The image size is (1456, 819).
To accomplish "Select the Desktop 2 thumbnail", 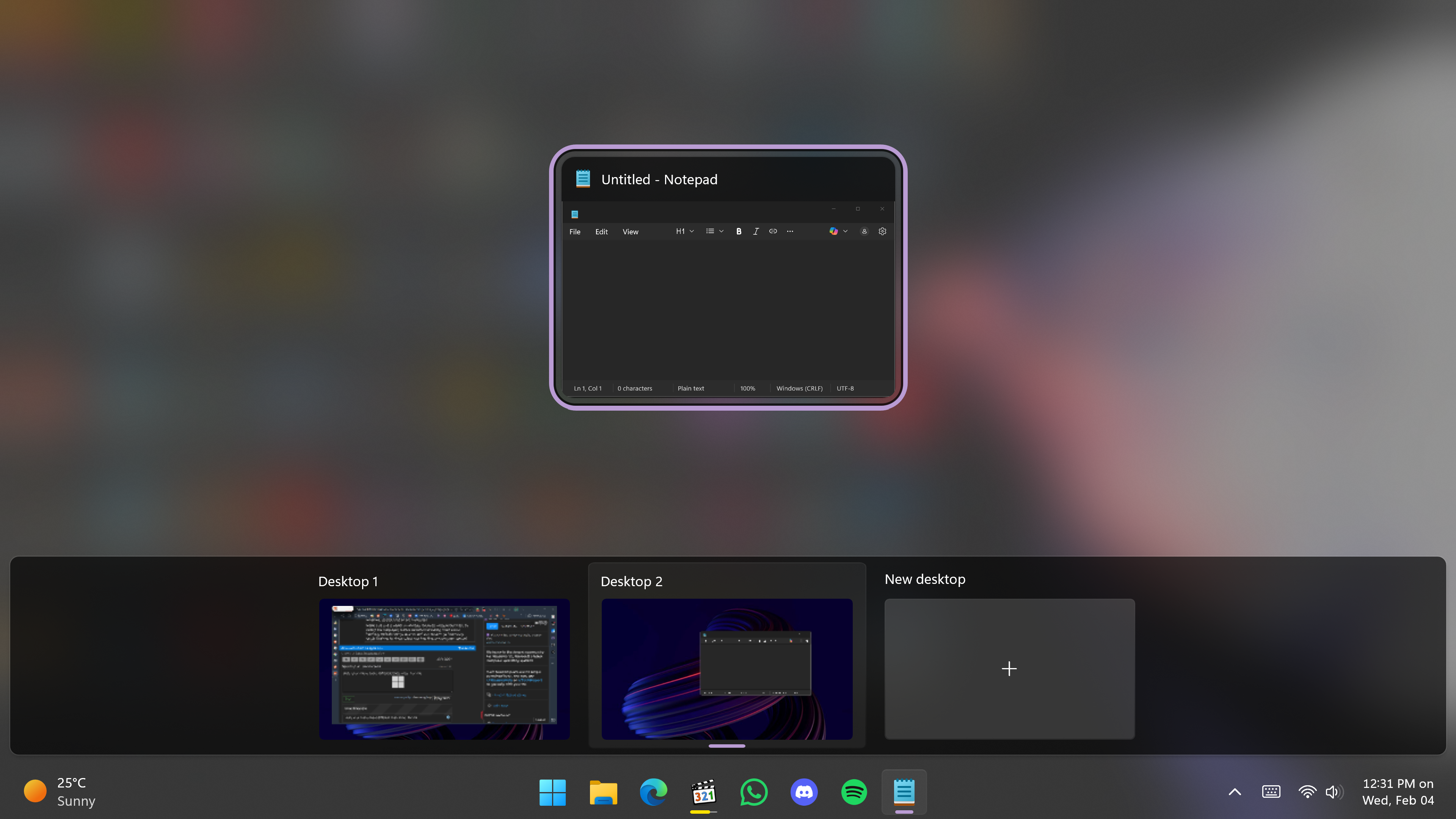I will [x=727, y=668].
